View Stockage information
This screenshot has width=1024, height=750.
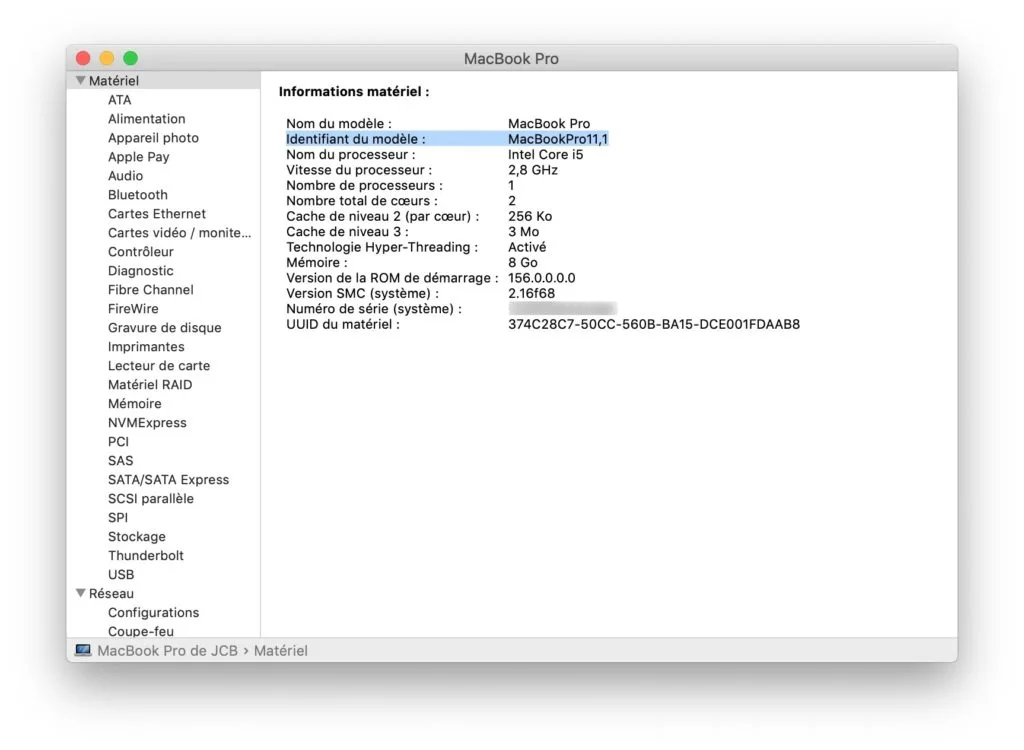pyautogui.click(x=136, y=536)
